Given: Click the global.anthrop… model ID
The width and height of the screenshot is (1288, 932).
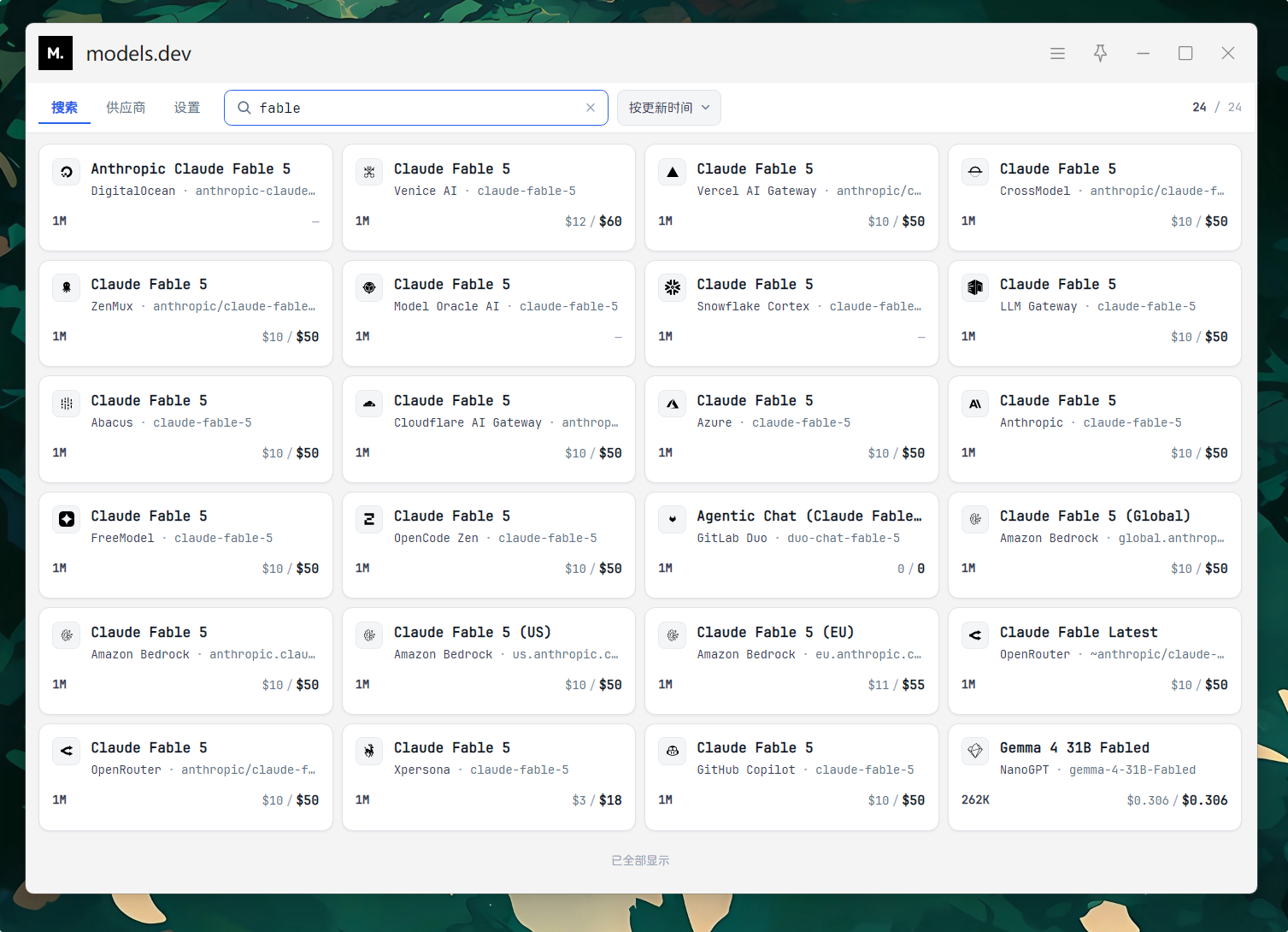Looking at the screenshot, I should tap(1172, 538).
